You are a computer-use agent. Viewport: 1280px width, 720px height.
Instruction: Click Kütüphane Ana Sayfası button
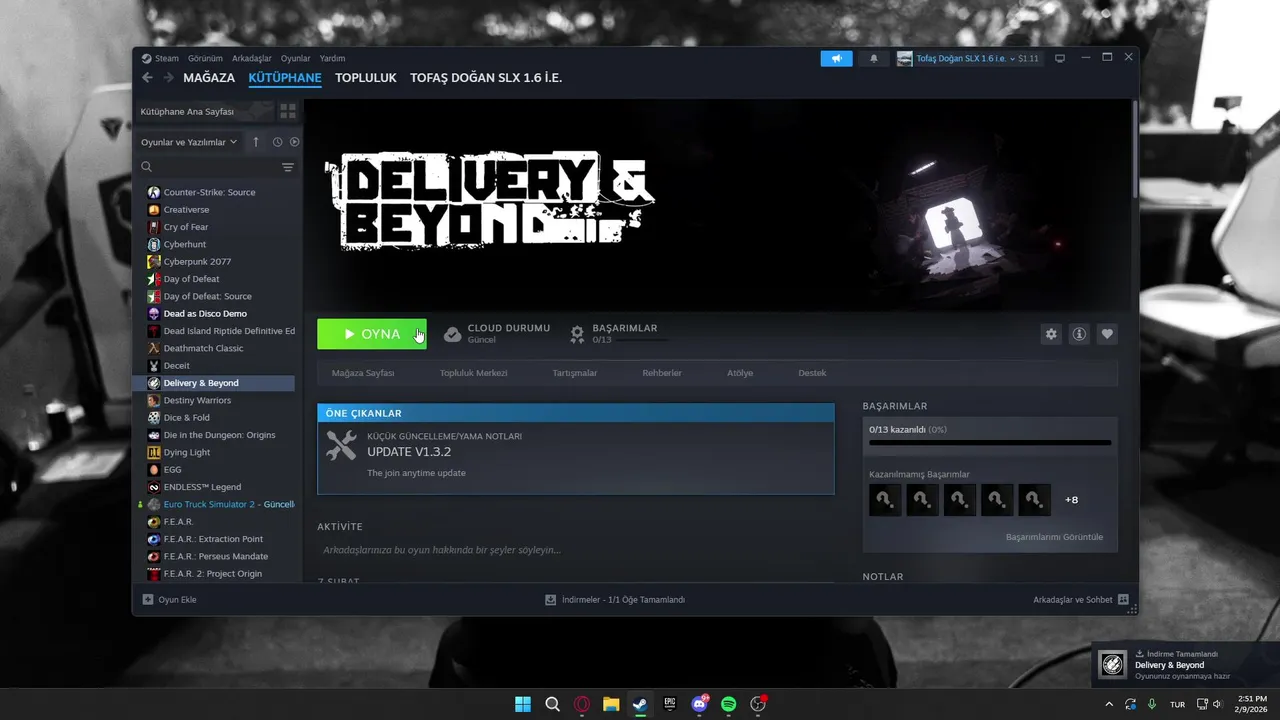coord(203,111)
